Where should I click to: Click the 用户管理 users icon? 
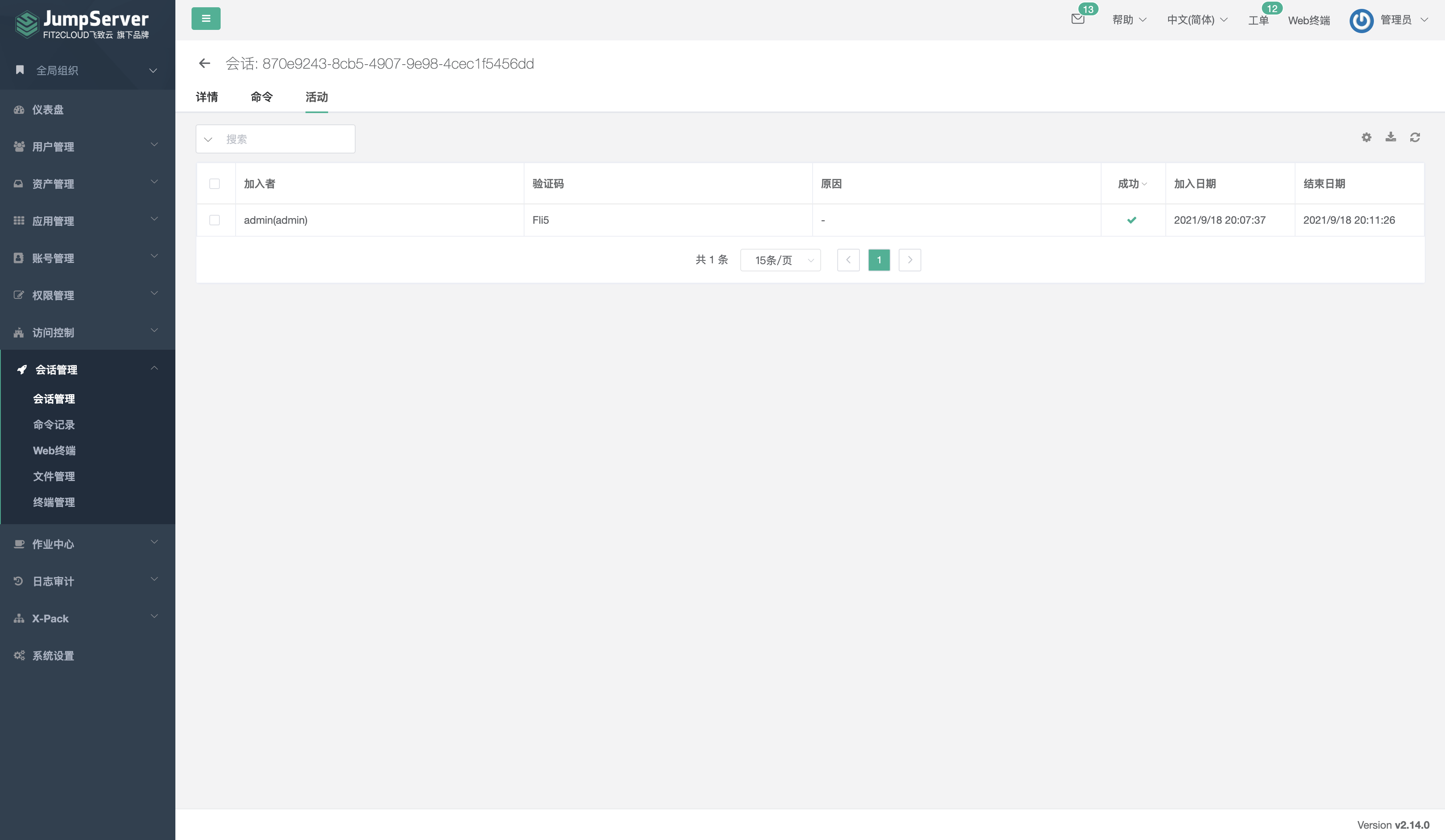(x=19, y=147)
